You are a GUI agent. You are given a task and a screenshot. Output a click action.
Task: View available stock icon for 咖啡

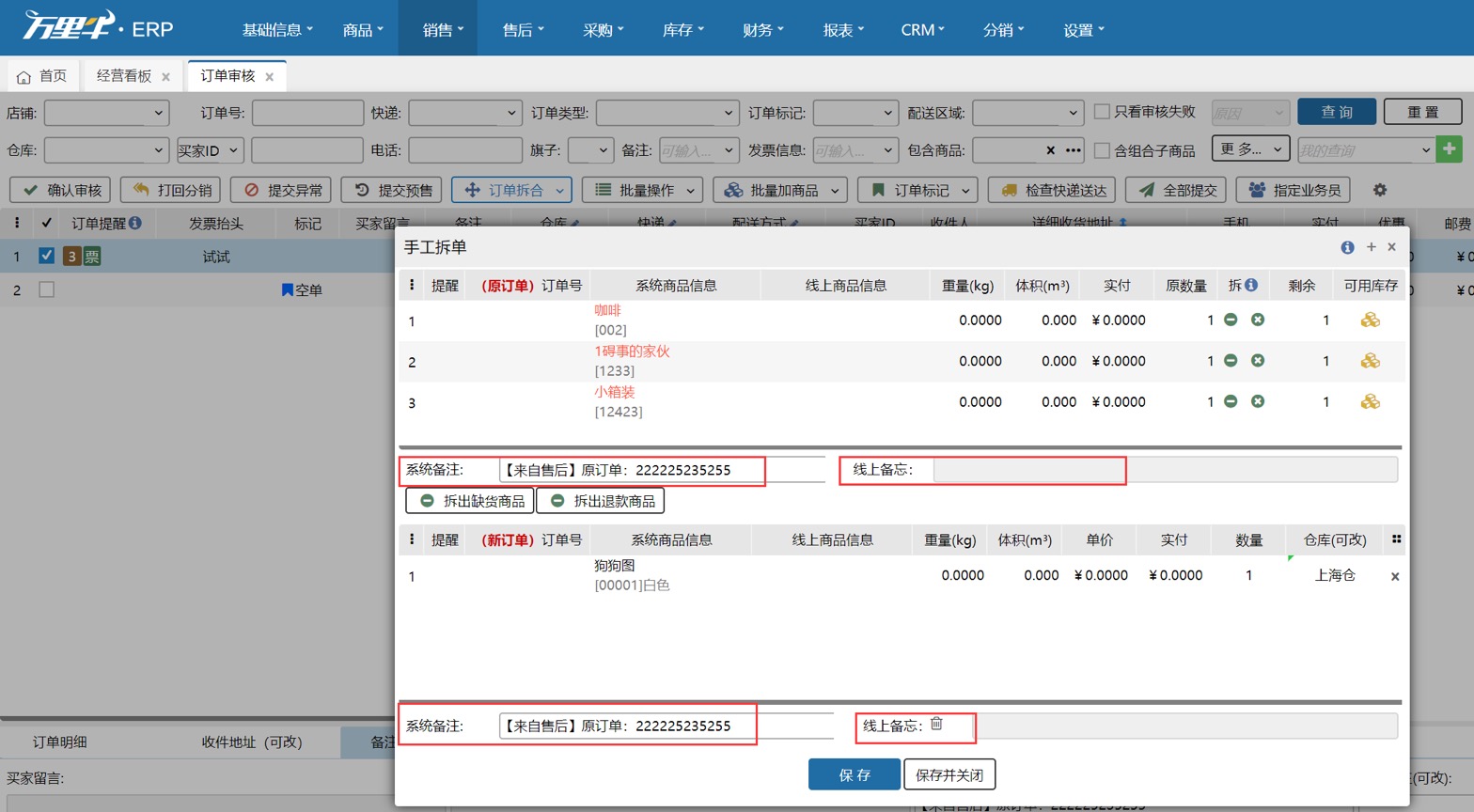pyautogui.click(x=1371, y=320)
